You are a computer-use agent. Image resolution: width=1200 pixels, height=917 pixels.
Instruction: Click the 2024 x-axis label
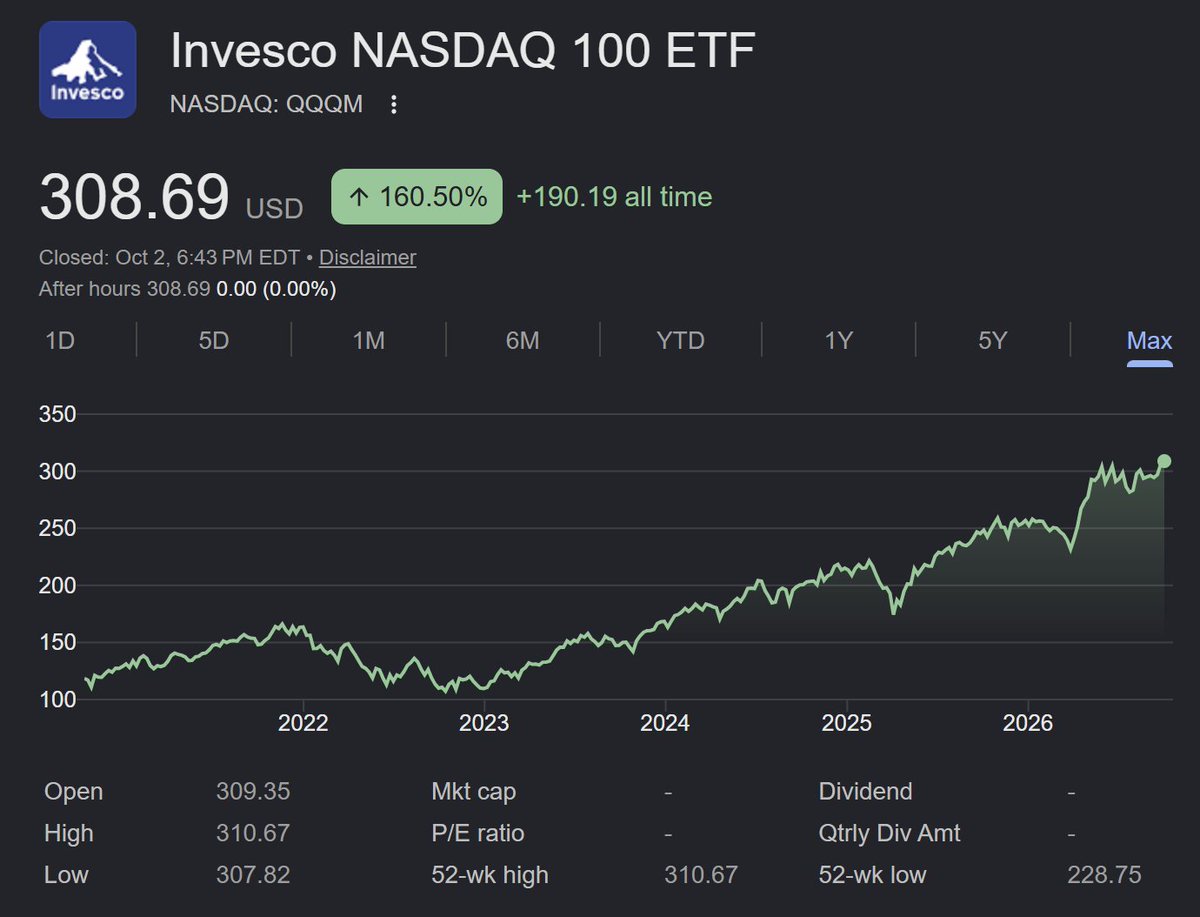[x=665, y=723]
